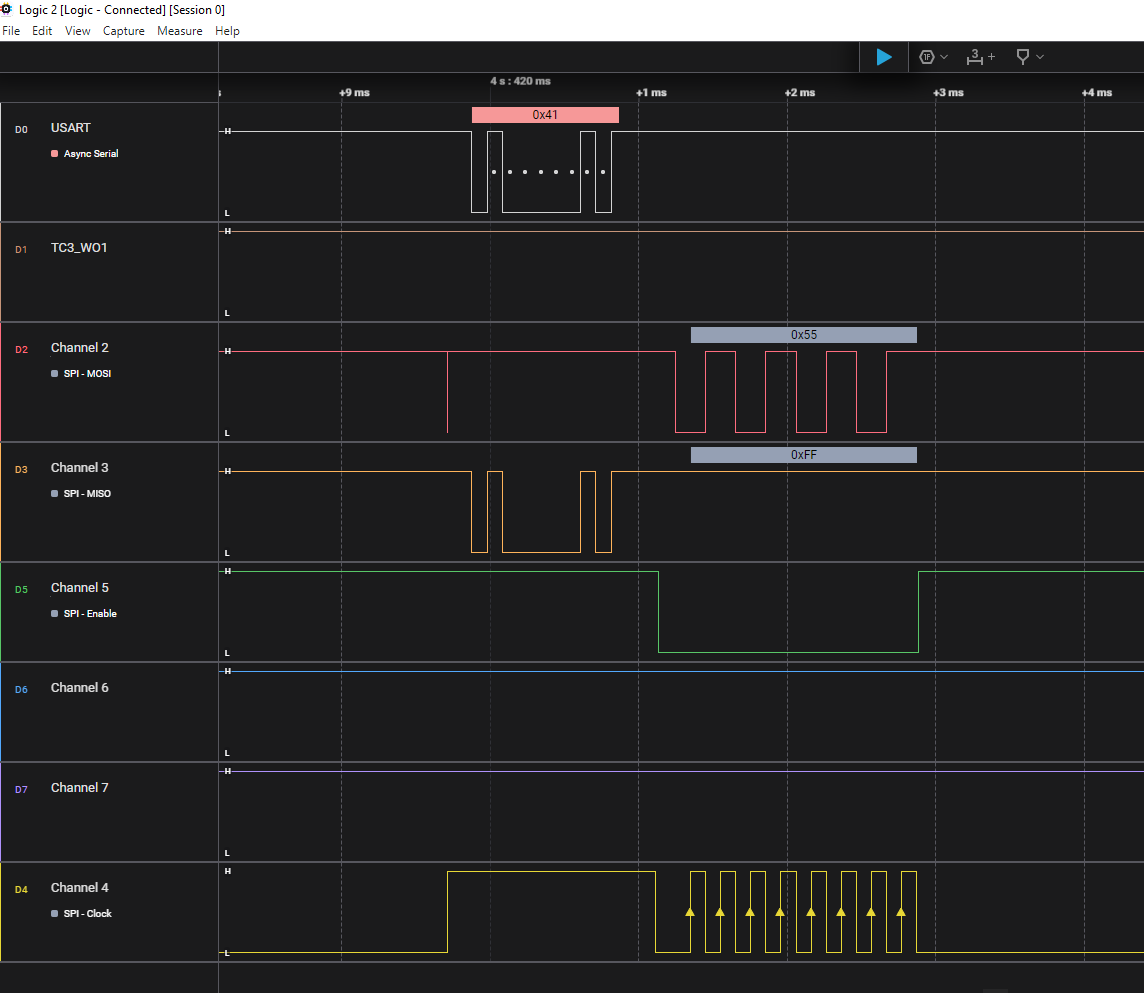Click the D1 channel index label
This screenshot has height=993, width=1144.
(21, 250)
